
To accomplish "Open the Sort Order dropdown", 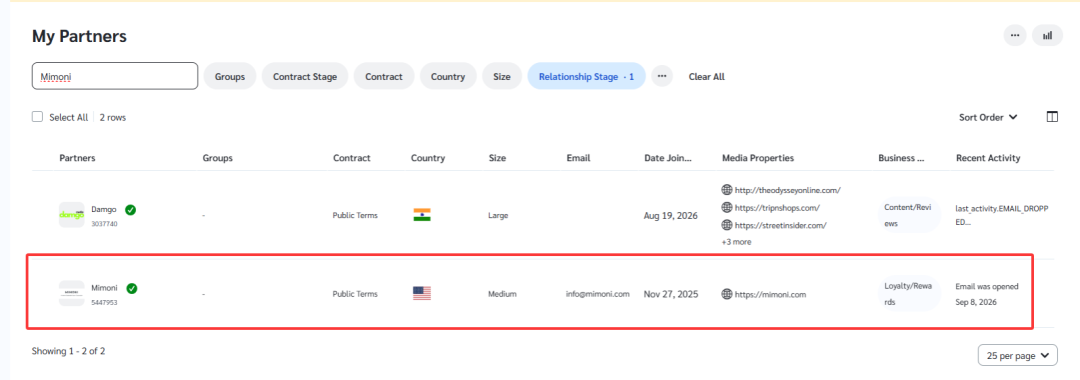I will tap(988, 117).
